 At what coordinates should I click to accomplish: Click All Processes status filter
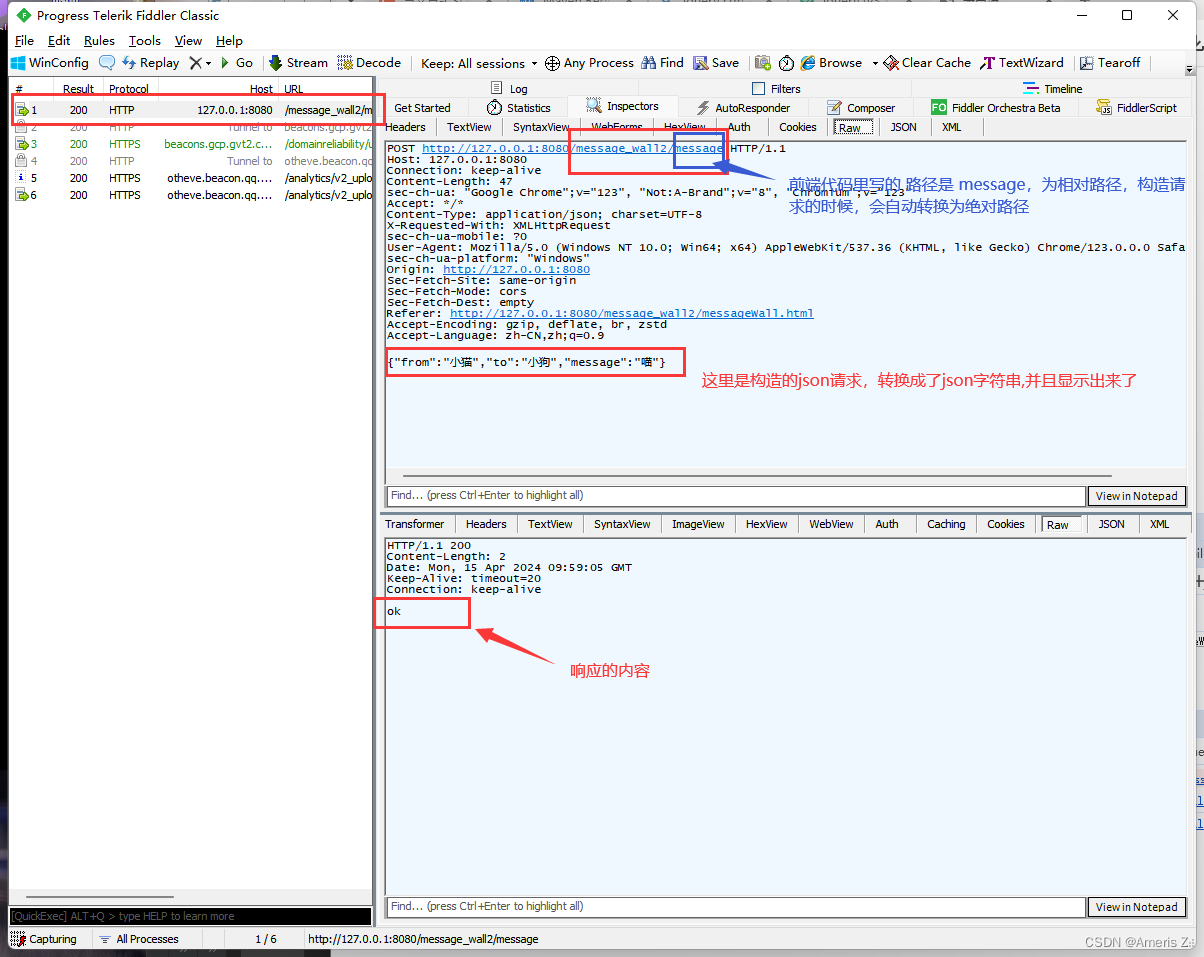point(139,939)
